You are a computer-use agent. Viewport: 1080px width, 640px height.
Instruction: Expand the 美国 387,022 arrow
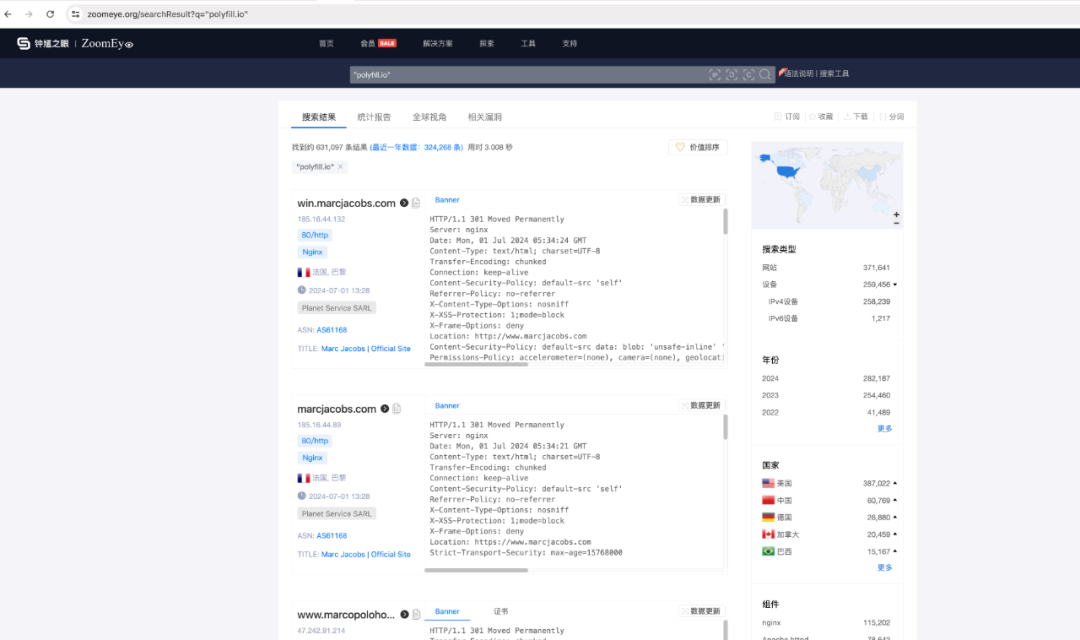point(895,483)
